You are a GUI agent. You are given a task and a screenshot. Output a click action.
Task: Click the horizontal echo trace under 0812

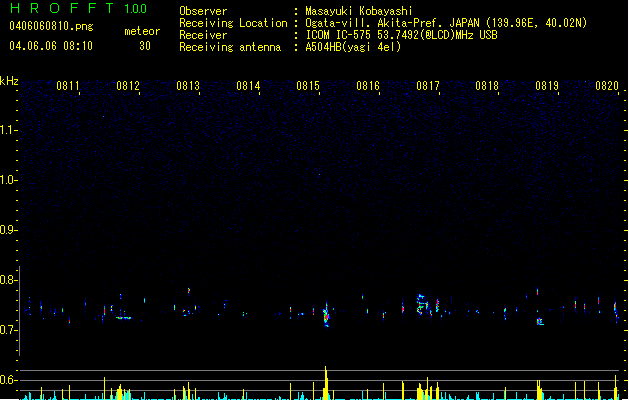point(124,318)
